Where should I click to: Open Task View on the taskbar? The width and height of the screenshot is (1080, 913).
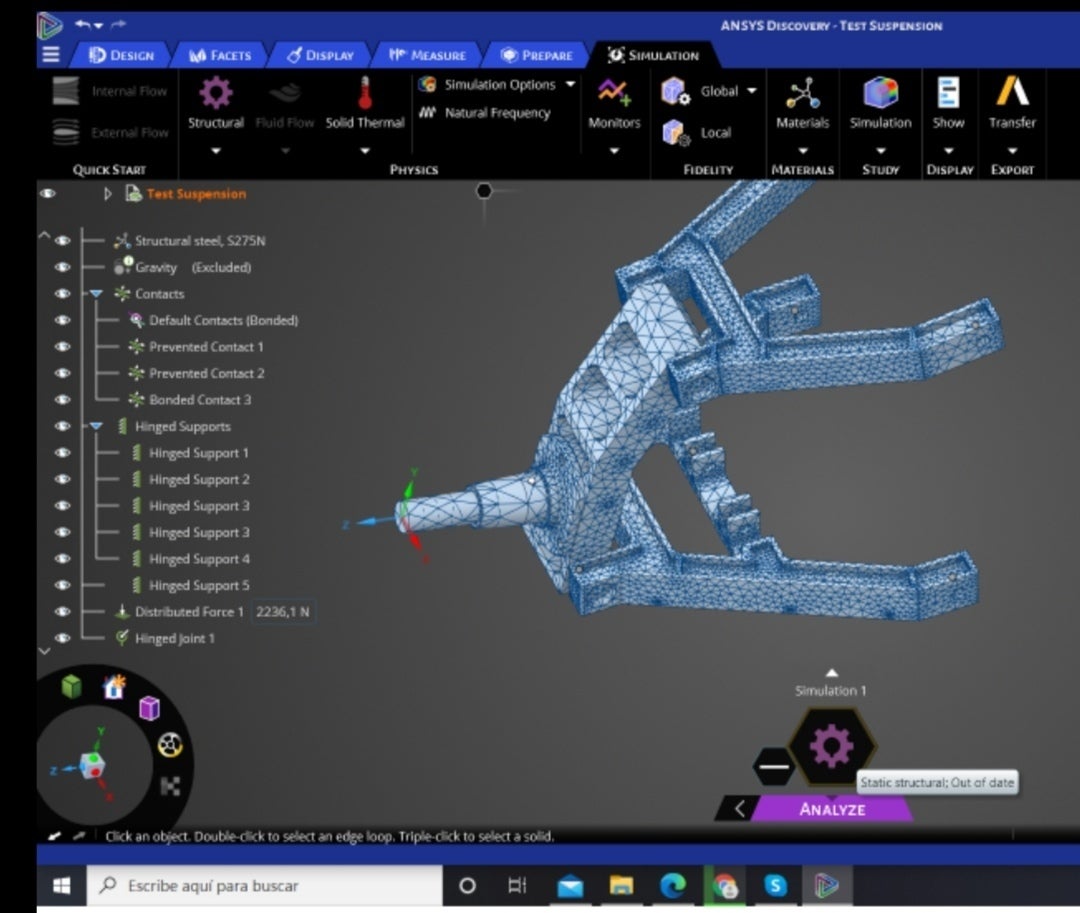coord(517,885)
